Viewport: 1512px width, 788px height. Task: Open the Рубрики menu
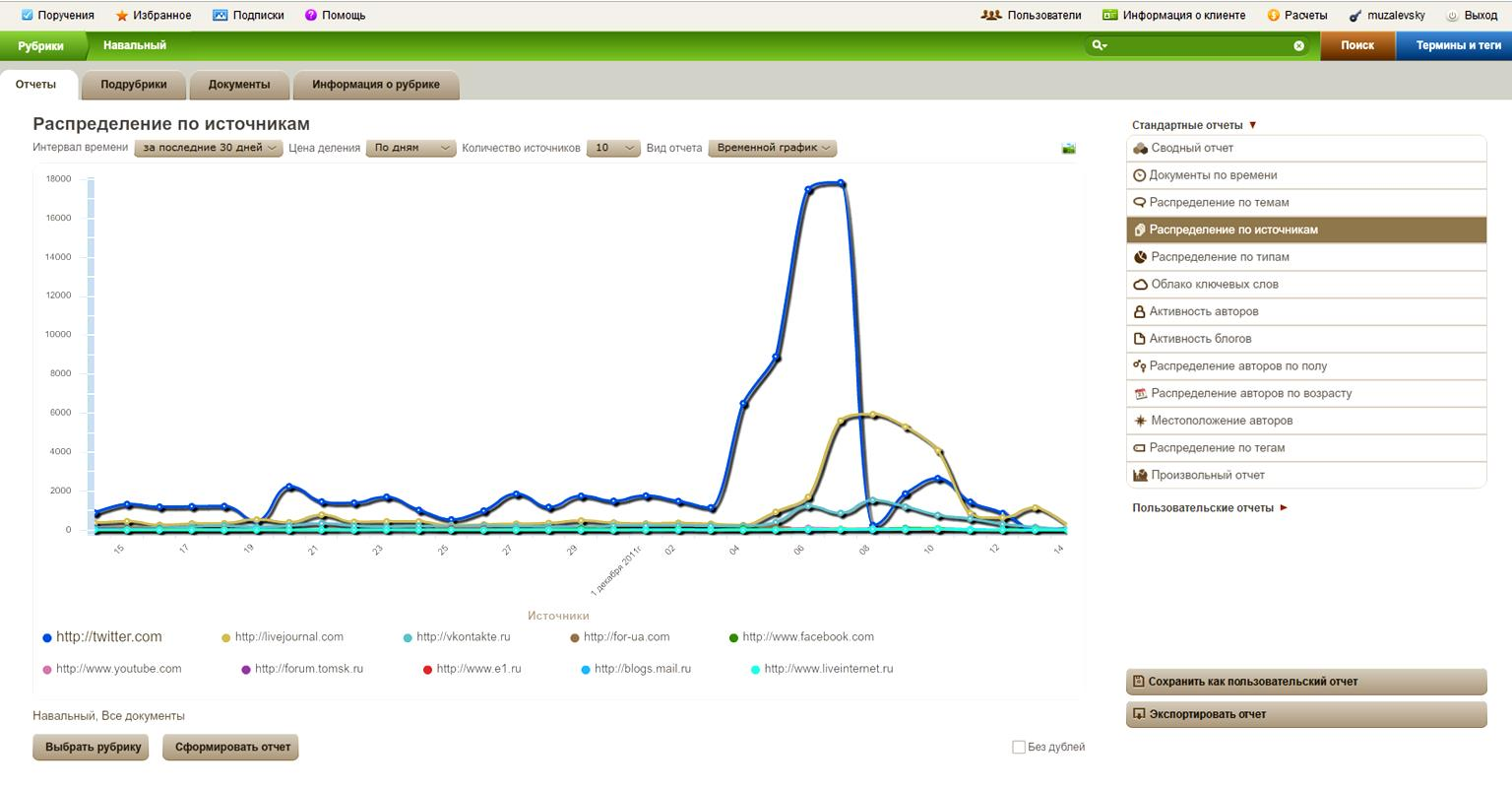[40, 45]
